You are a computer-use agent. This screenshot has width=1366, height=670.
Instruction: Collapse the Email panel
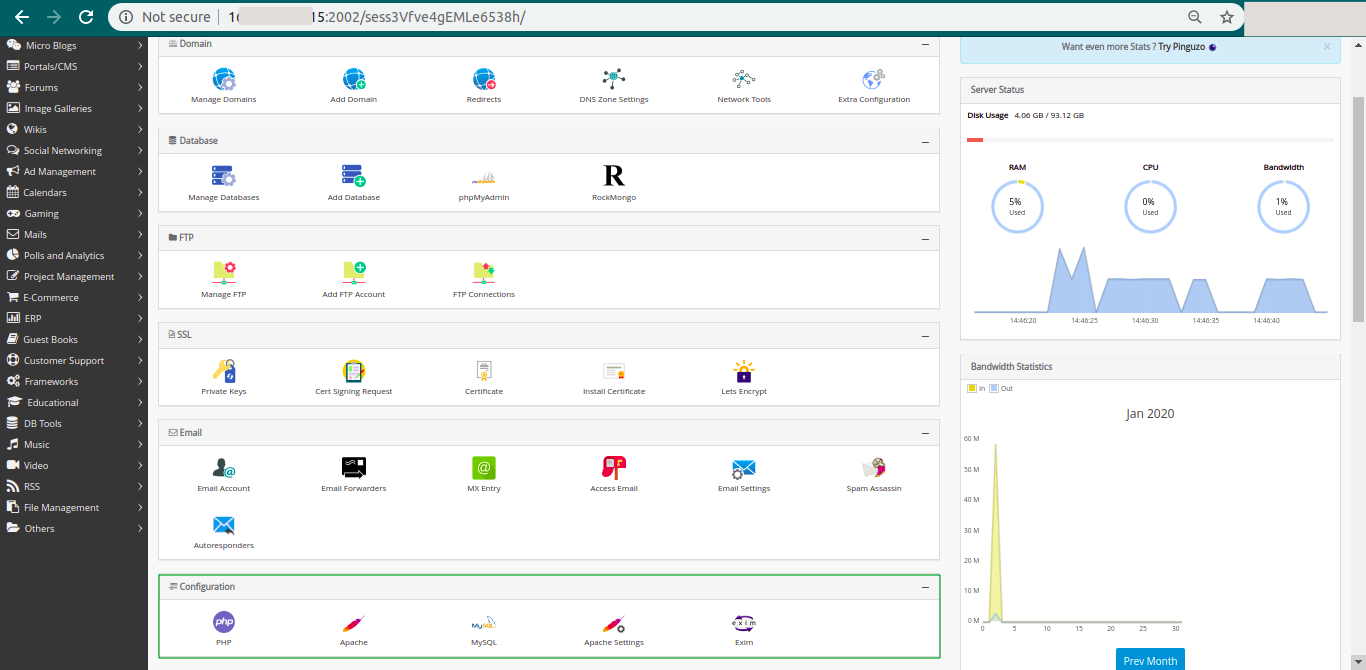pos(925,433)
